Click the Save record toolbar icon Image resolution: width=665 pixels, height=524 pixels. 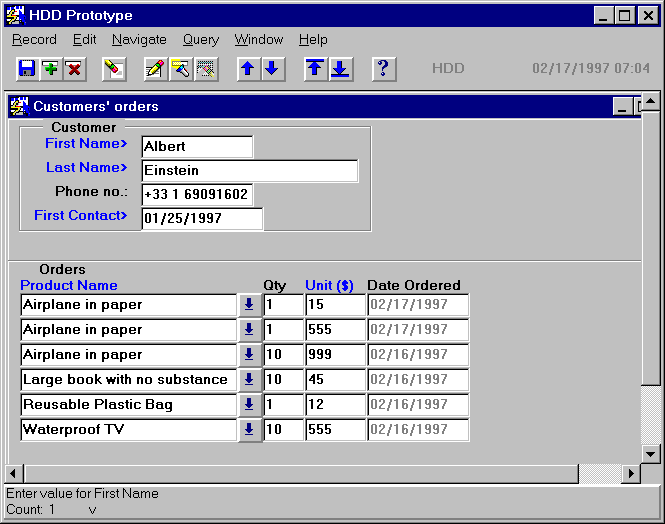(27, 69)
